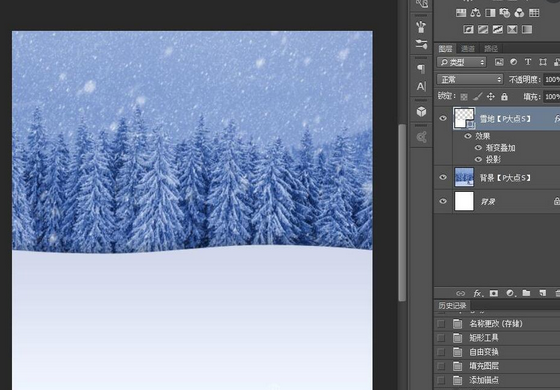Click the 不透明度 opacity value field
The width and height of the screenshot is (560, 390).
(x=551, y=79)
